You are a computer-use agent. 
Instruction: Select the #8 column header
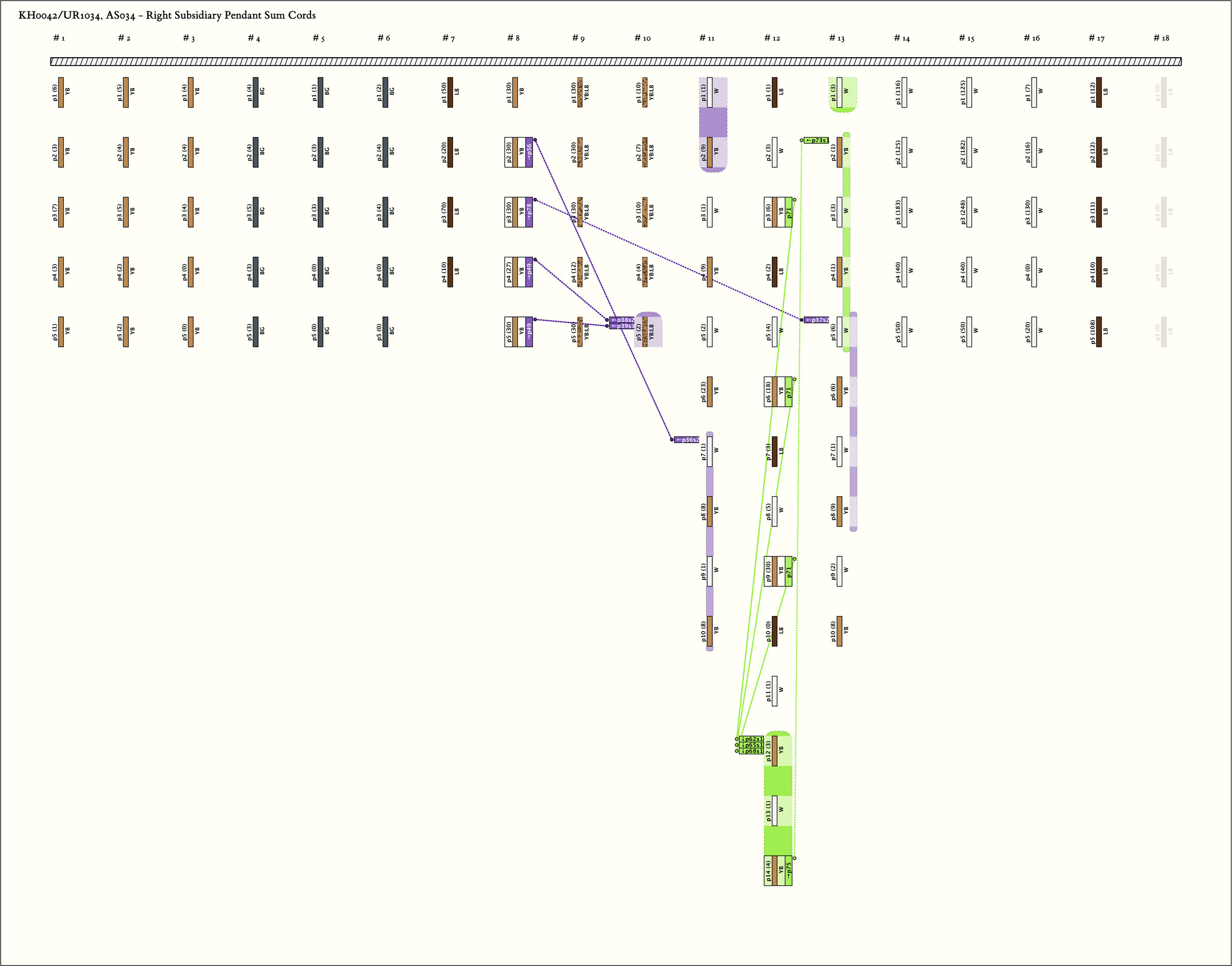[x=513, y=38]
